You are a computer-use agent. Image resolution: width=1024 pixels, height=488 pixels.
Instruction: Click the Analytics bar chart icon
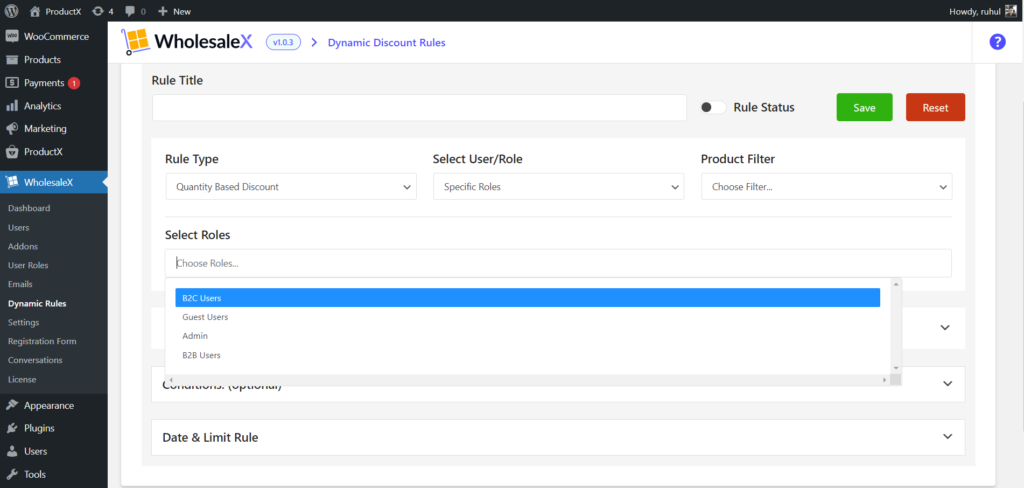pyautogui.click(x=12, y=106)
